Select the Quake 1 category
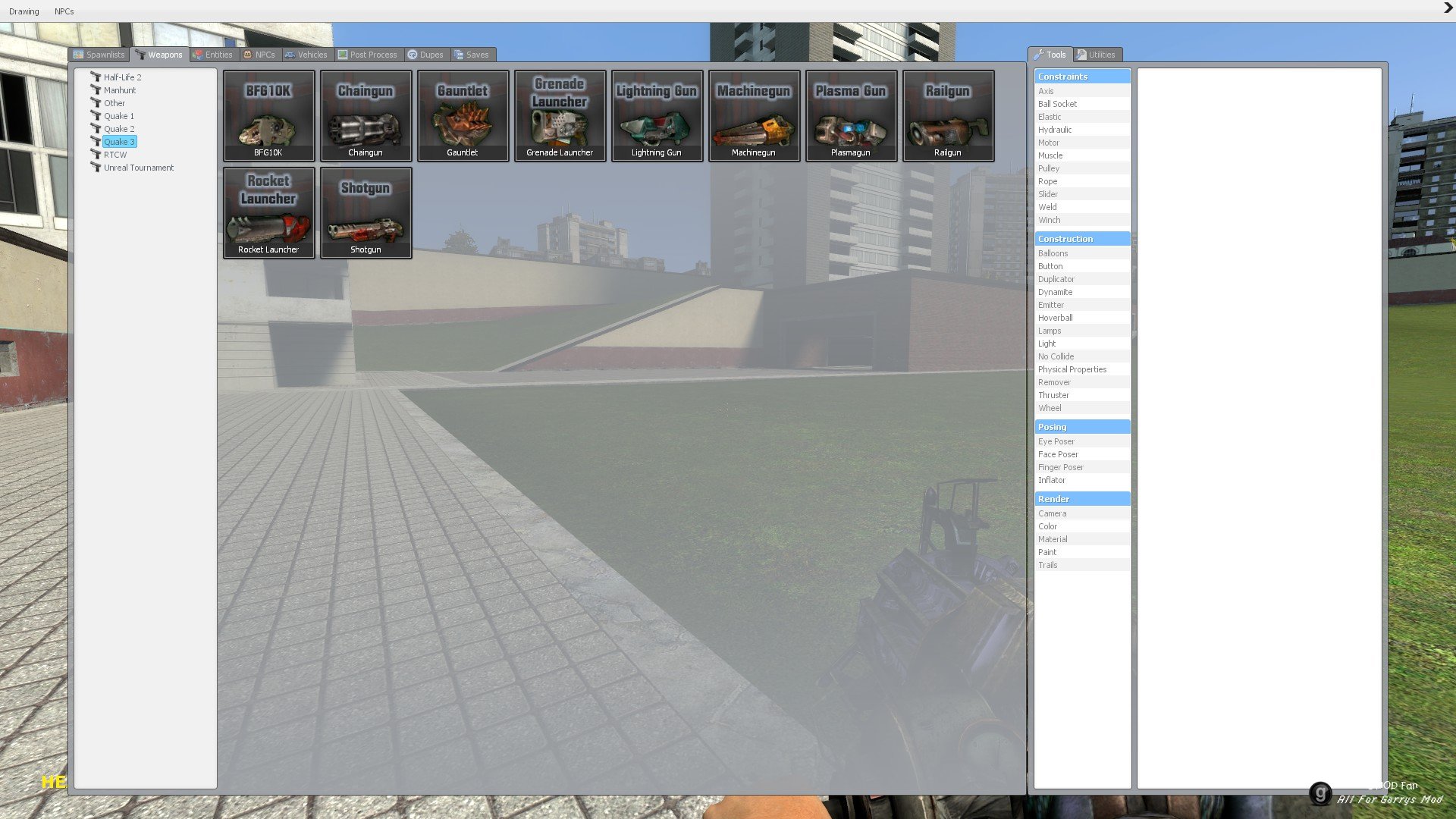Image resolution: width=1456 pixels, height=819 pixels. pyautogui.click(x=118, y=116)
